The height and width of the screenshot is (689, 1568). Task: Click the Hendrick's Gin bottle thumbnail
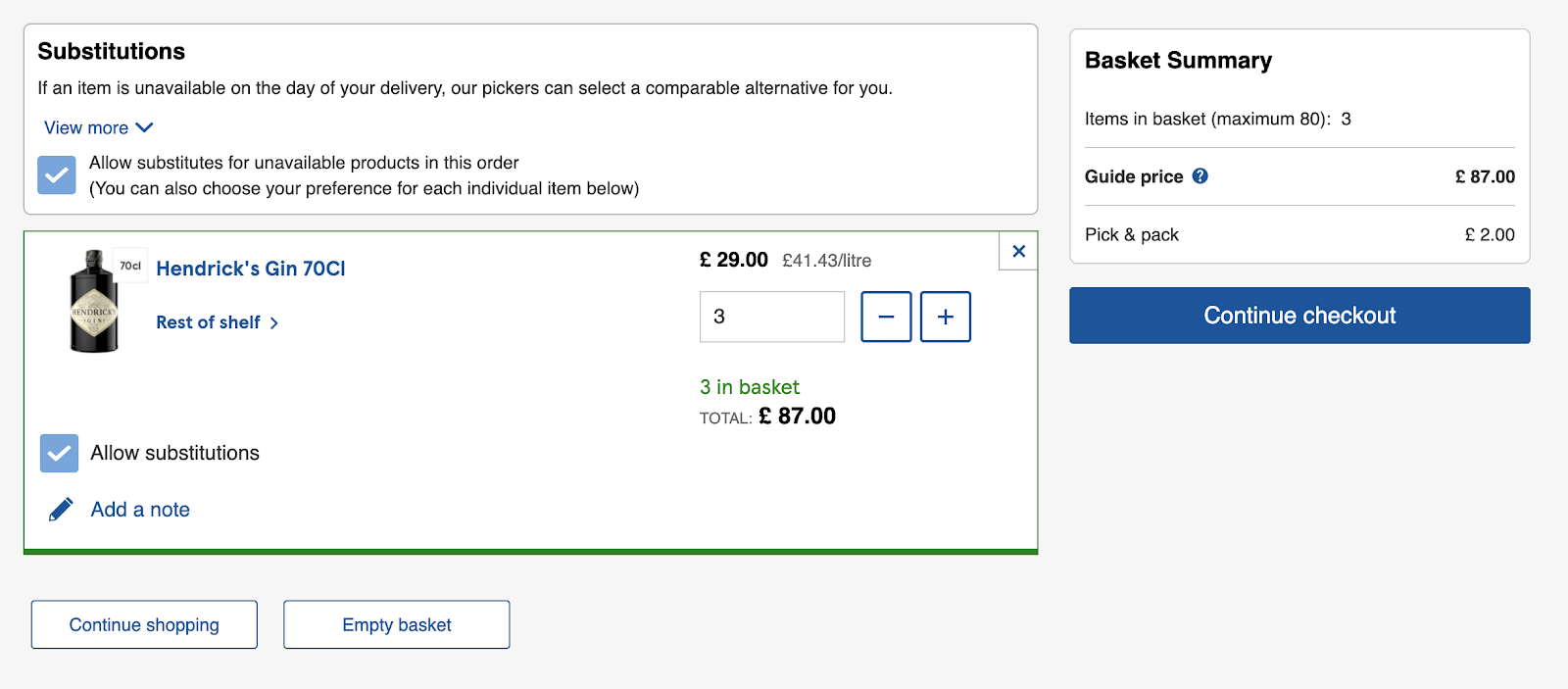tap(94, 301)
